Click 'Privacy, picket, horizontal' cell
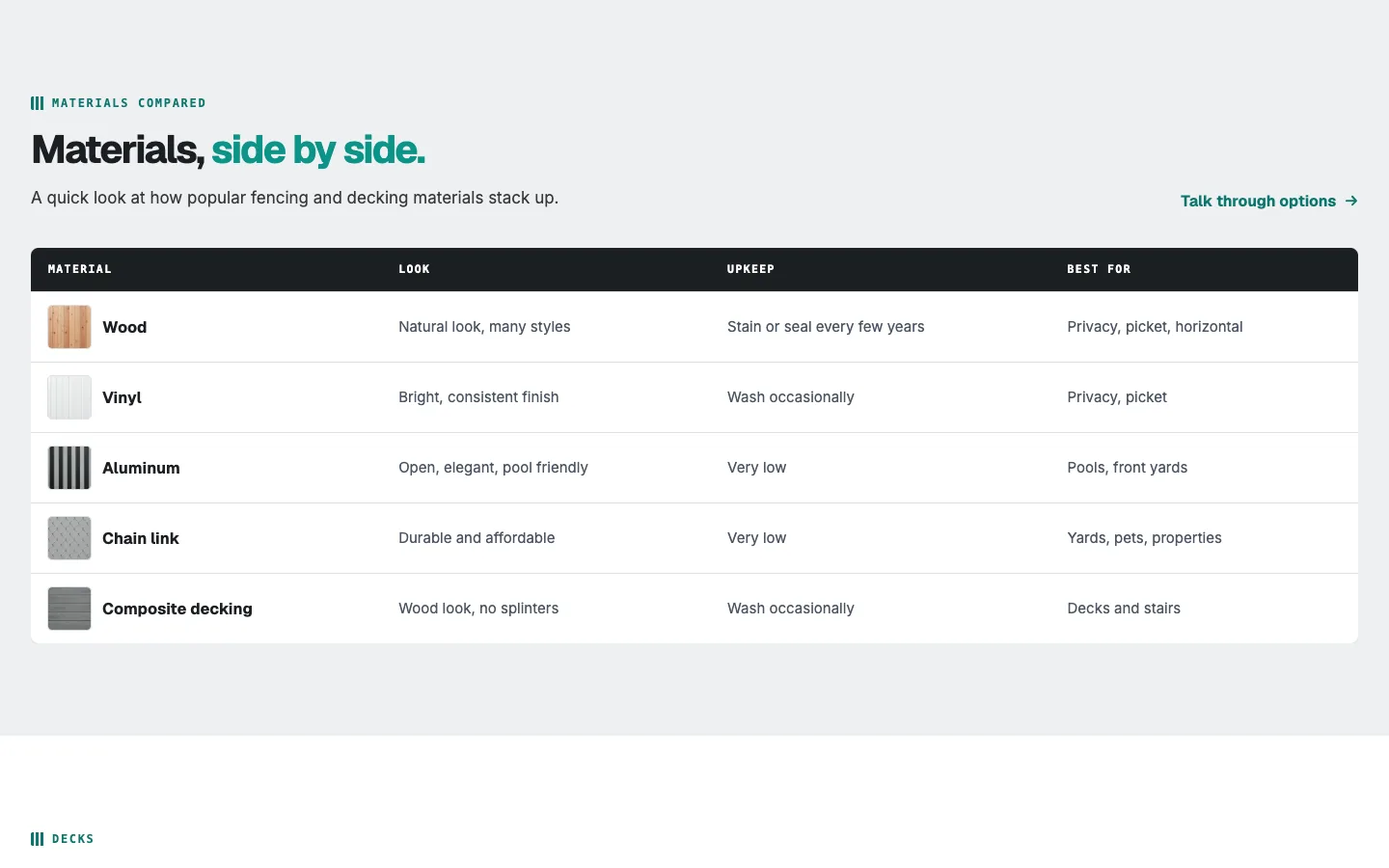 [1155, 327]
